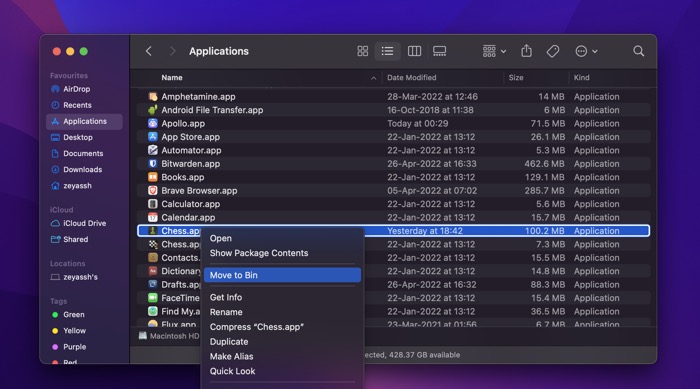The height and width of the screenshot is (389, 700).
Task: Click the Share toolbar icon
Action: click(526, 51)
